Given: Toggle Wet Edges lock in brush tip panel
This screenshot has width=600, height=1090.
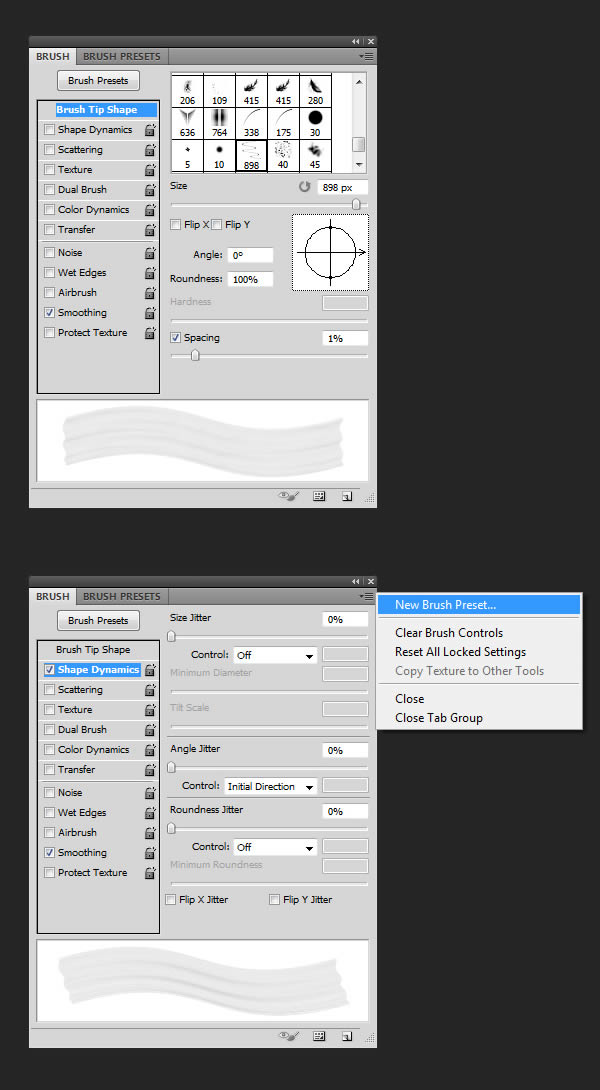Looking at the screenshot, I should pyautogui.click(x=150, y=273).
